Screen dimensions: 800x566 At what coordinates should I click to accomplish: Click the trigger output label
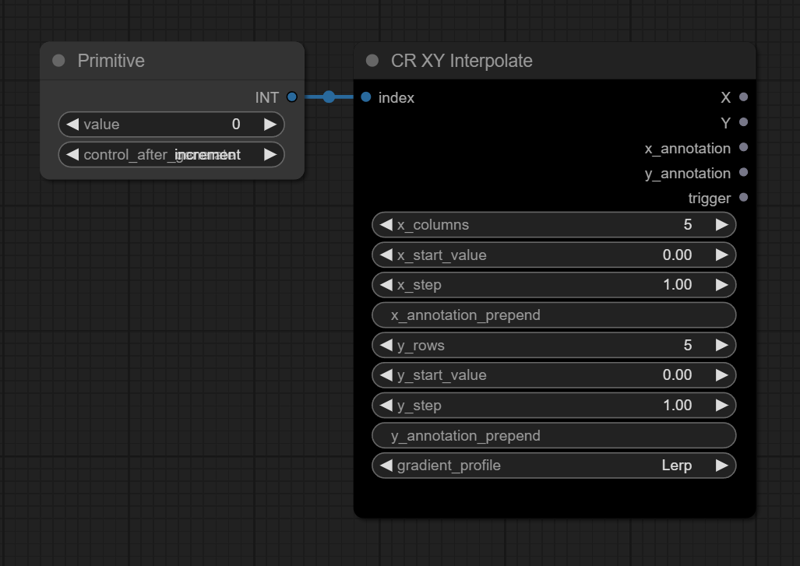coord(709,198)
